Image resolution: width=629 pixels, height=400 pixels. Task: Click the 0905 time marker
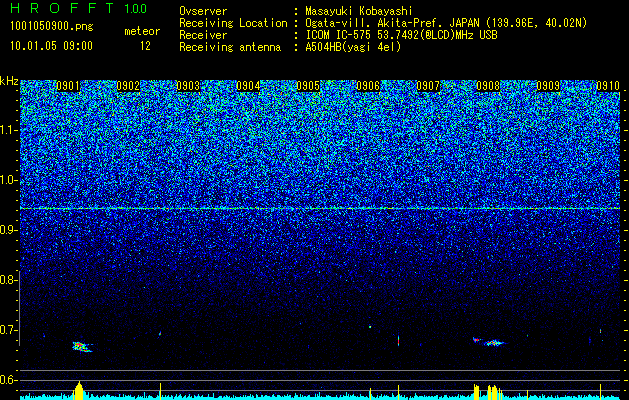coord(308,86)
